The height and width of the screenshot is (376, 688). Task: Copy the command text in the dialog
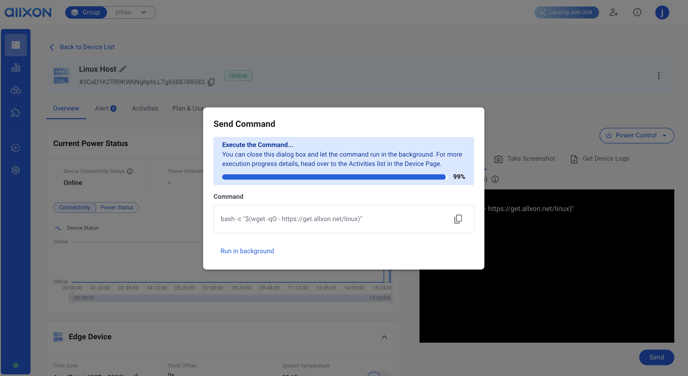(x=458, y=219)
